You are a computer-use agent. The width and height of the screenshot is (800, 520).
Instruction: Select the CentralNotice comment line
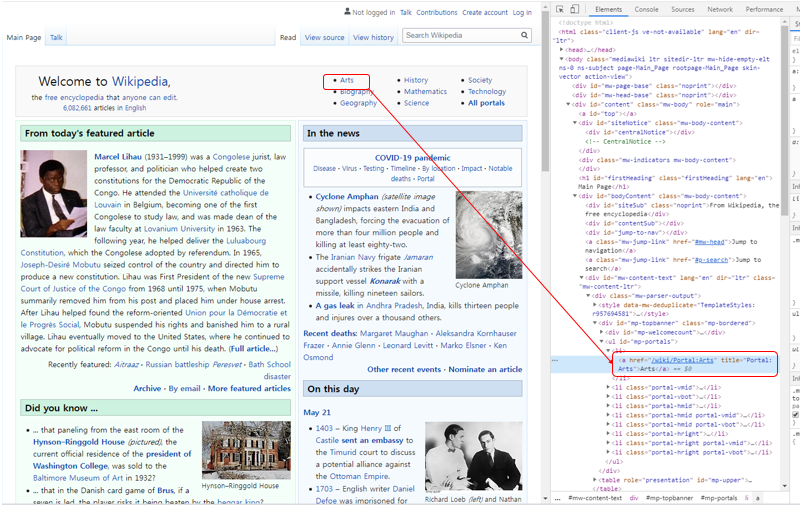(625, 141)
